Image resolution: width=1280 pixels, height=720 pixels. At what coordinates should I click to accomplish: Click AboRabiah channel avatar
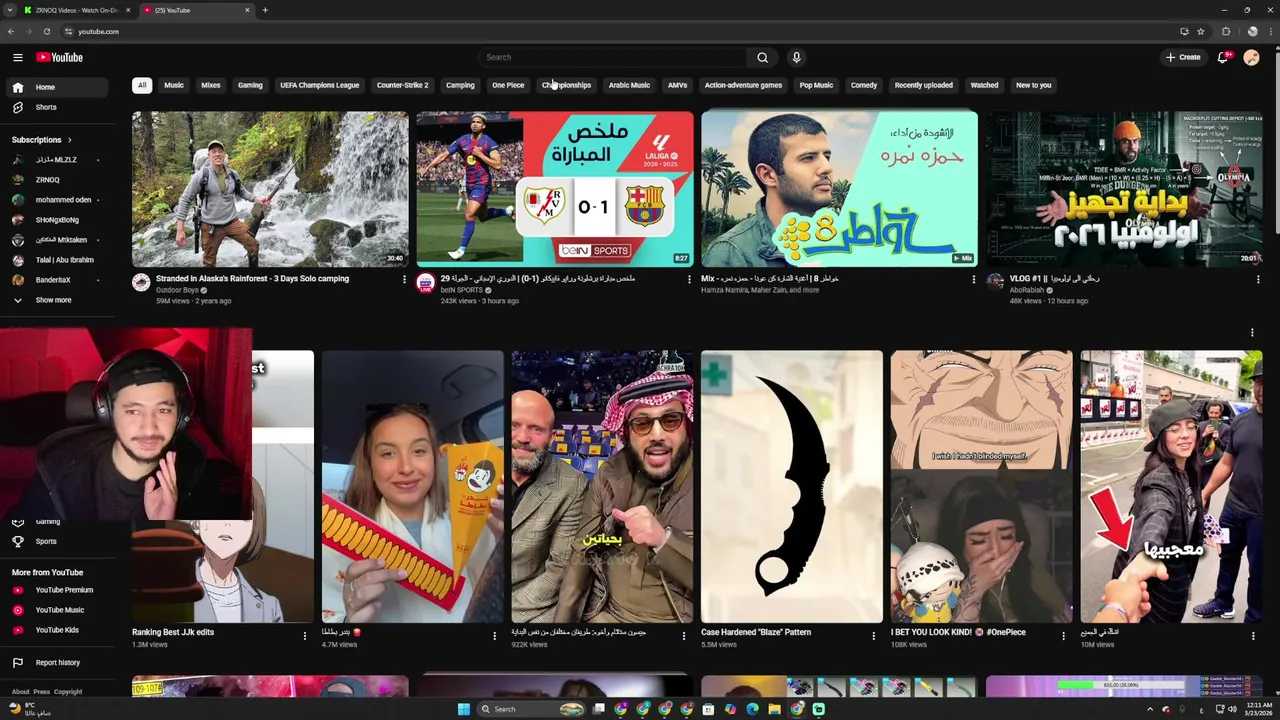(995, 283)
